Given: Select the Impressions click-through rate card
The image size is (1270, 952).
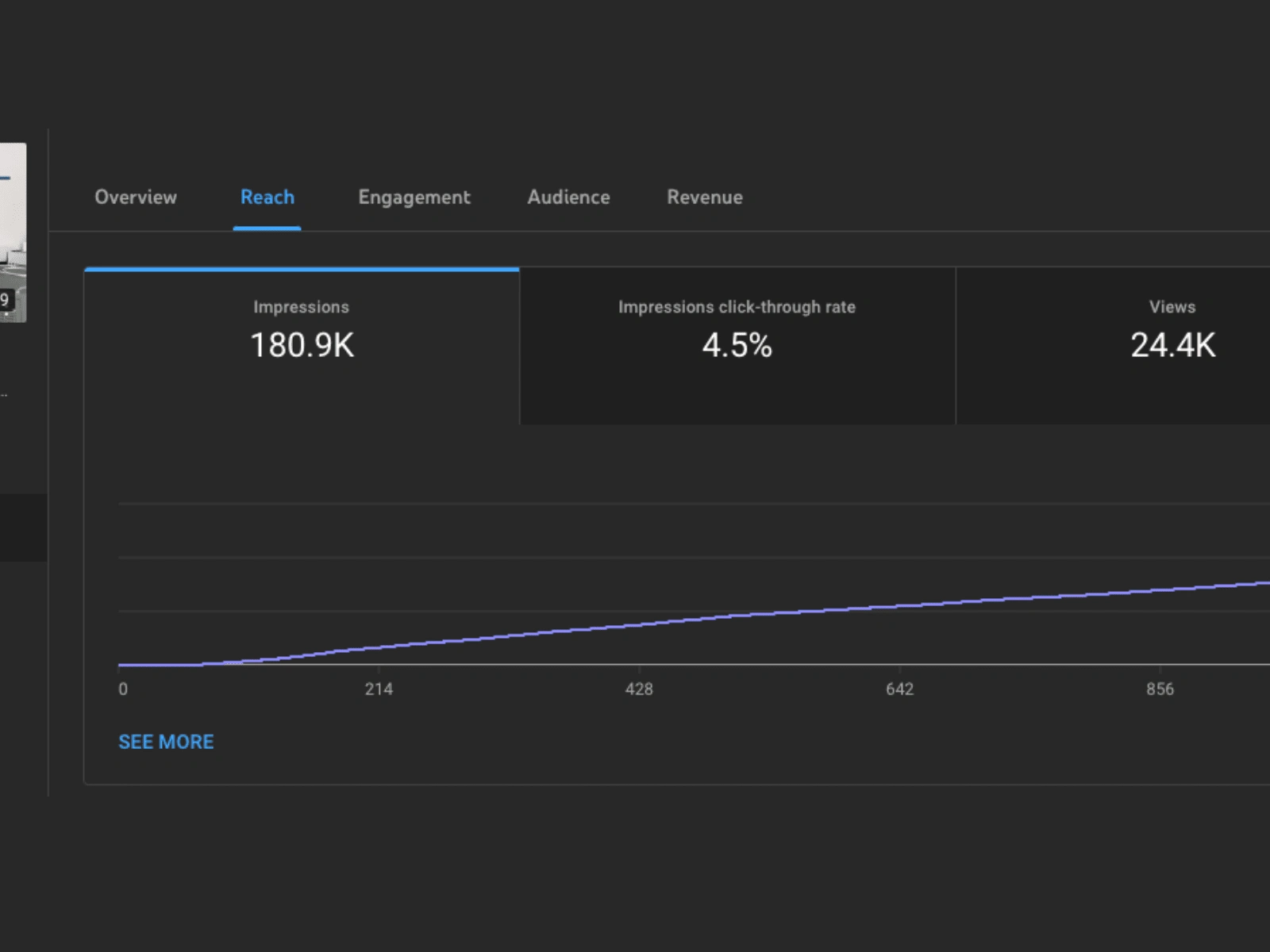Looking at the screenshot, I should point(737,346).
